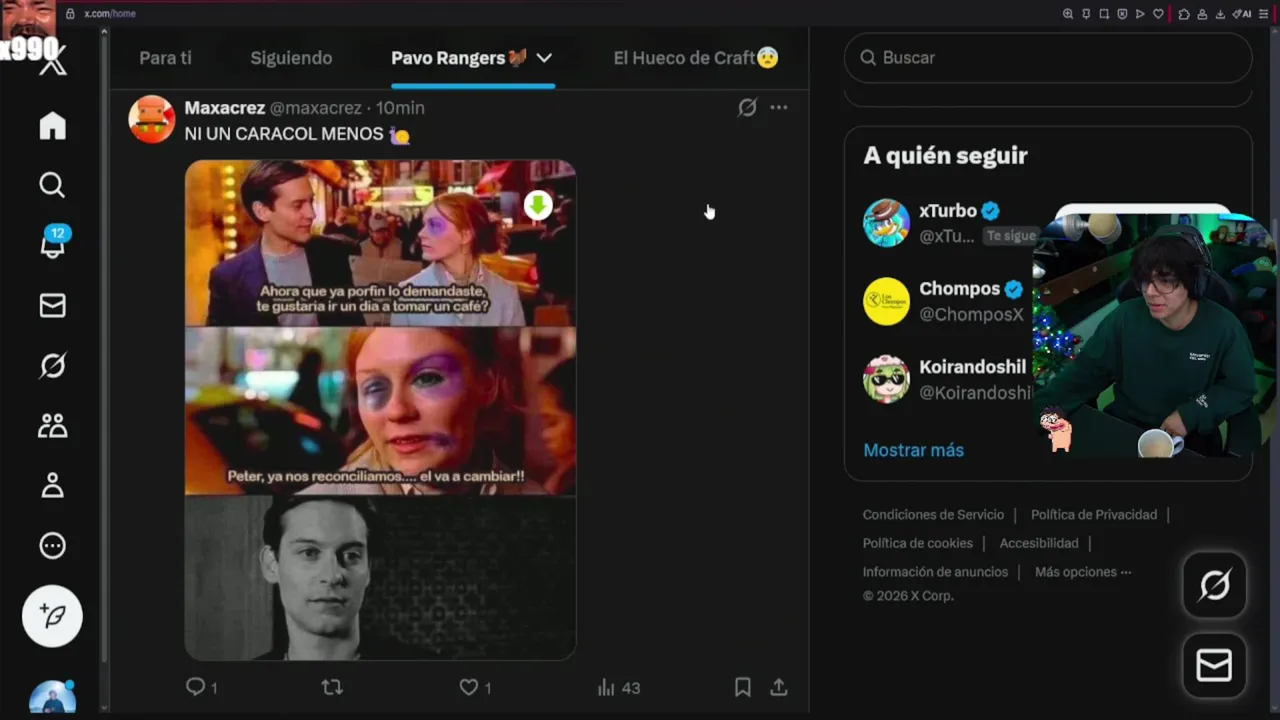This screenshot has width=1280, height=720.
Task: Open Accesibilidad footer link
Action: point(1039,543)
